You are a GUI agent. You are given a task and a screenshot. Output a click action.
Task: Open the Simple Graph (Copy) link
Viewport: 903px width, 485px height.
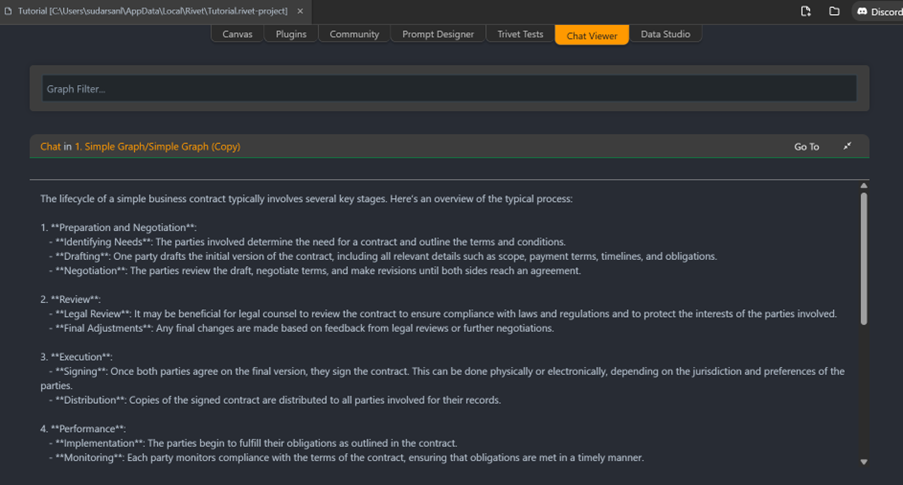pos(157,147)
